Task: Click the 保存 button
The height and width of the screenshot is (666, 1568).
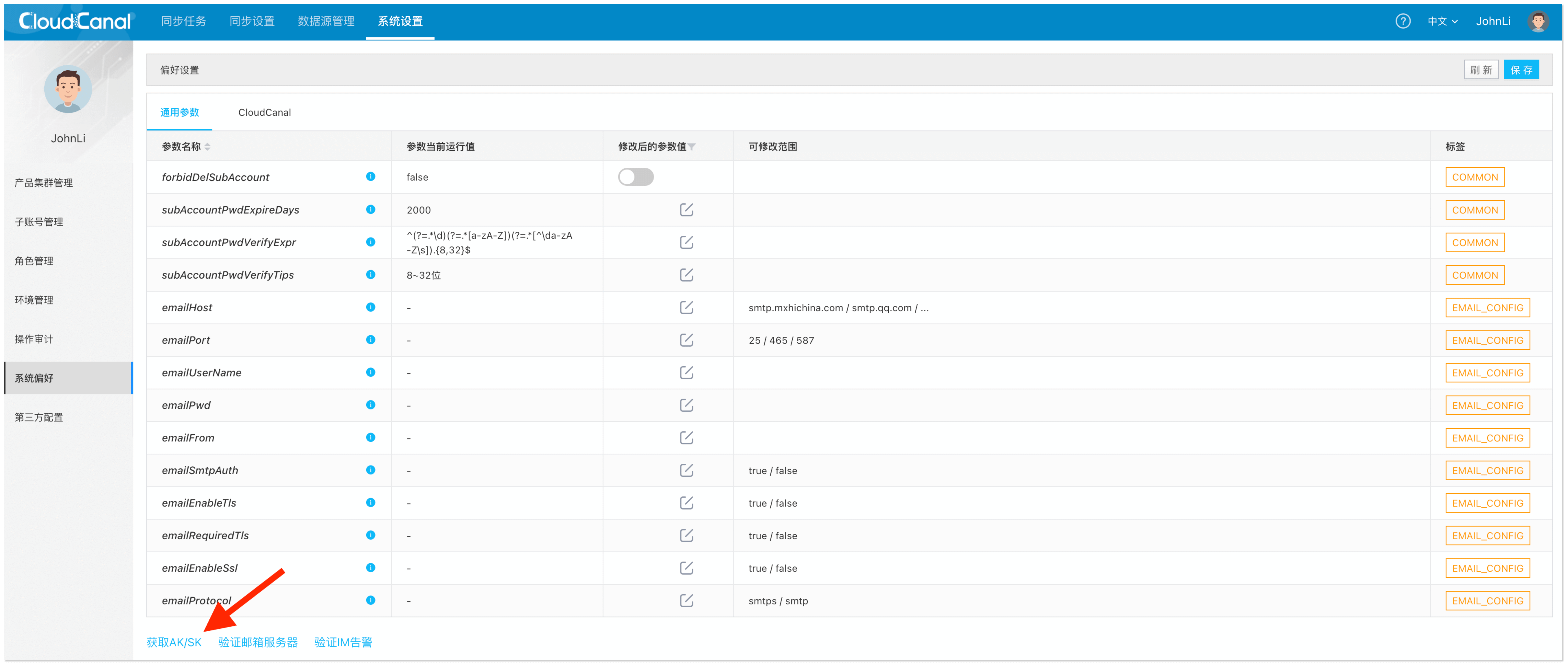Action: [1521, 70]
